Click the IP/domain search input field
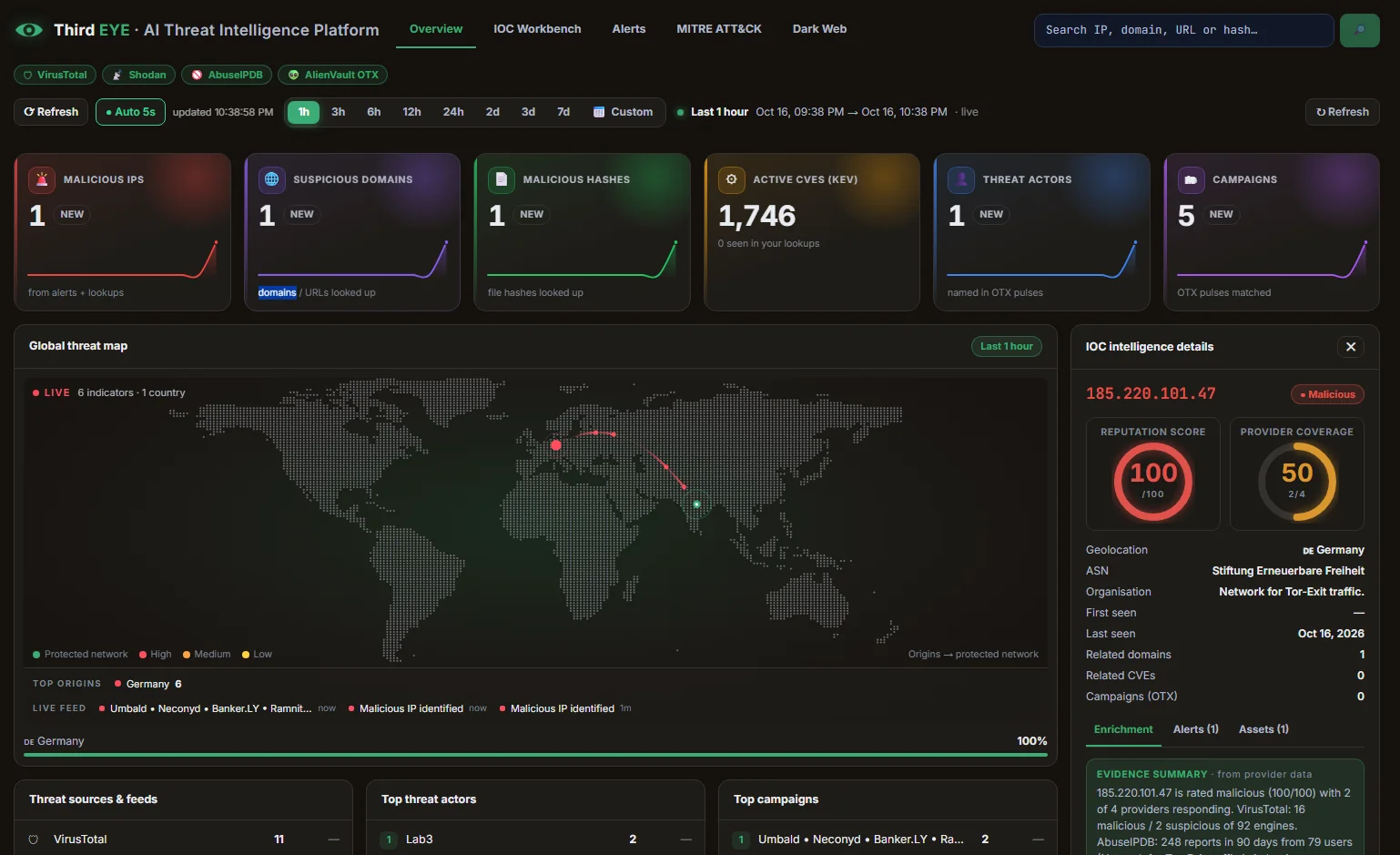The width and height of the screenshot is (1400, 855). pyautogui.click(x=1183, y=30)
